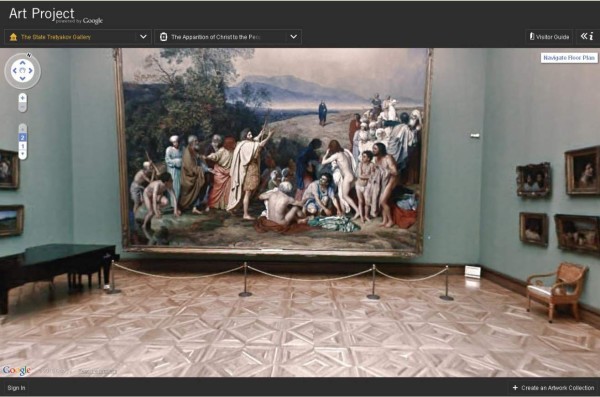
Task: Zoom out with the minus button
Action: tap(23, 108)
